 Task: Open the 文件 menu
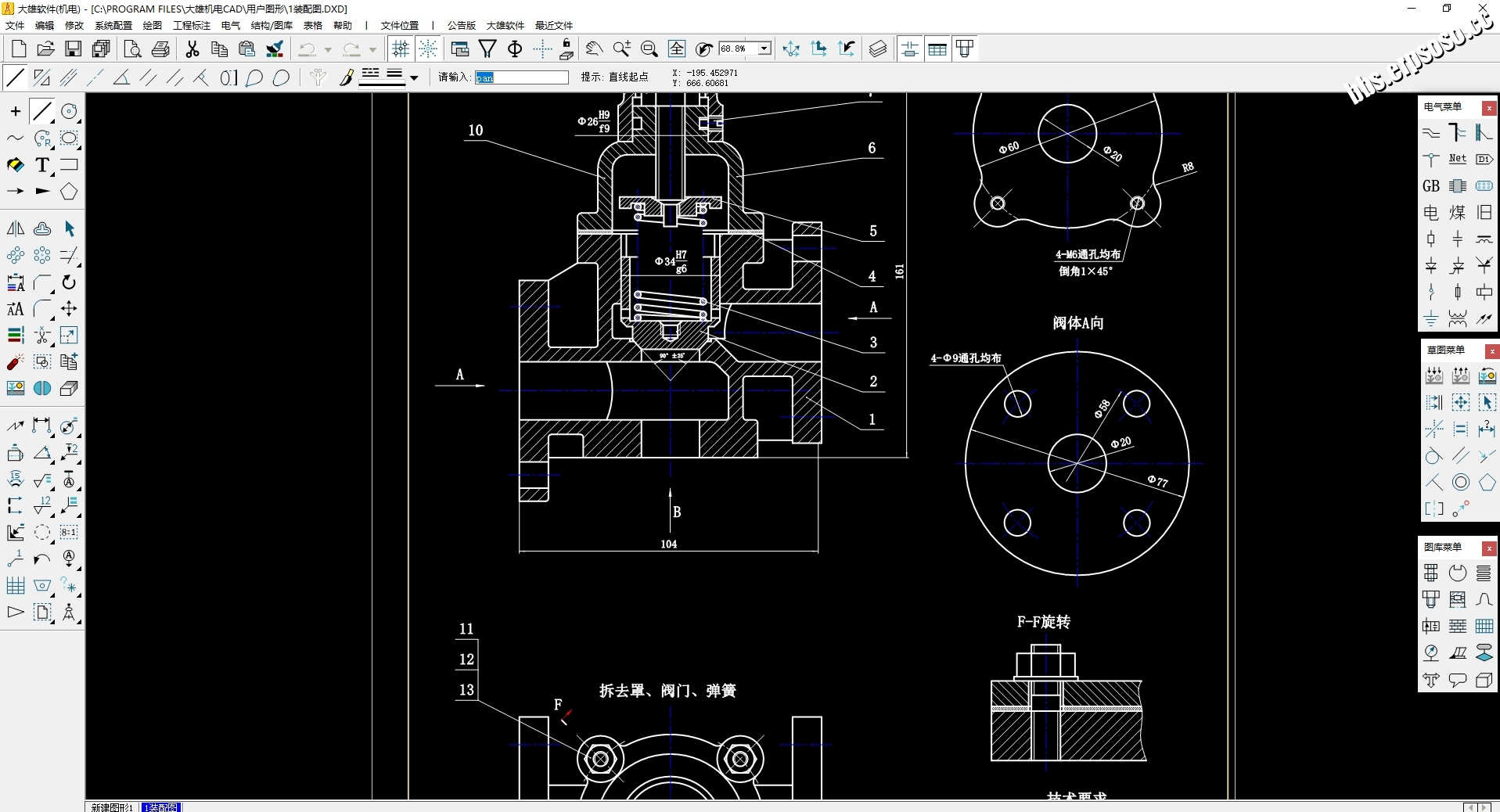click(x=15, y=25)
